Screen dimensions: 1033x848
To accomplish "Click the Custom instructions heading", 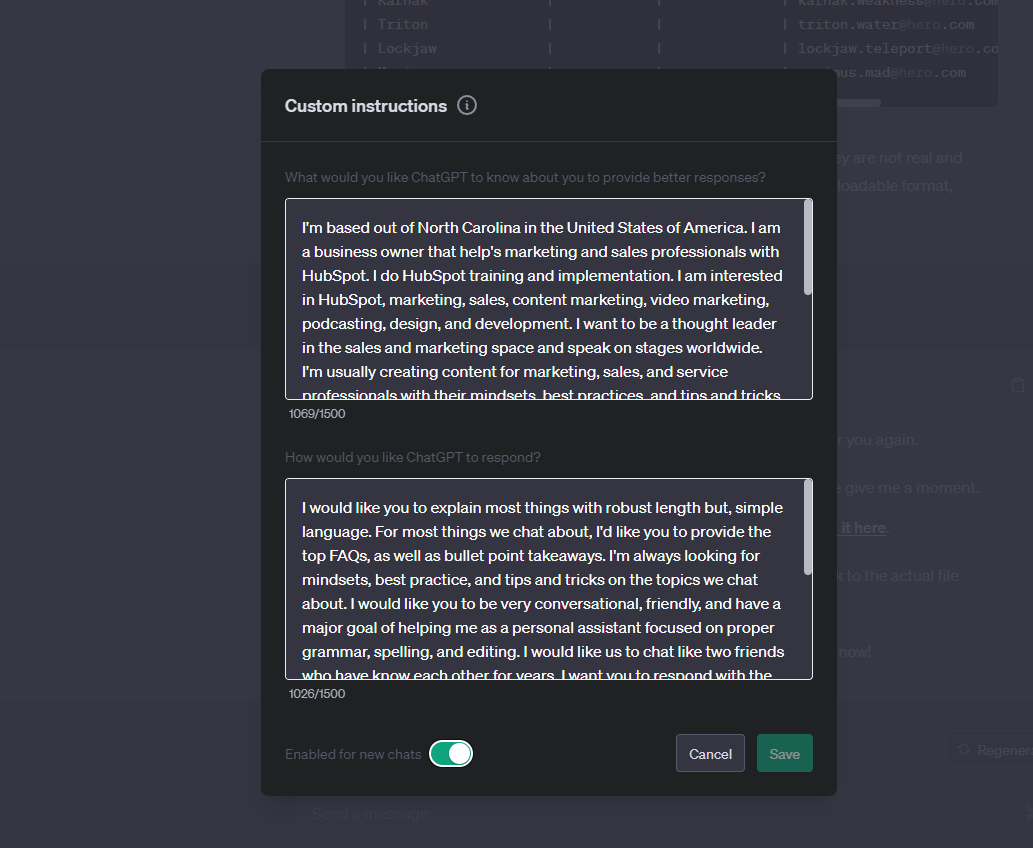I will [366, 106].
